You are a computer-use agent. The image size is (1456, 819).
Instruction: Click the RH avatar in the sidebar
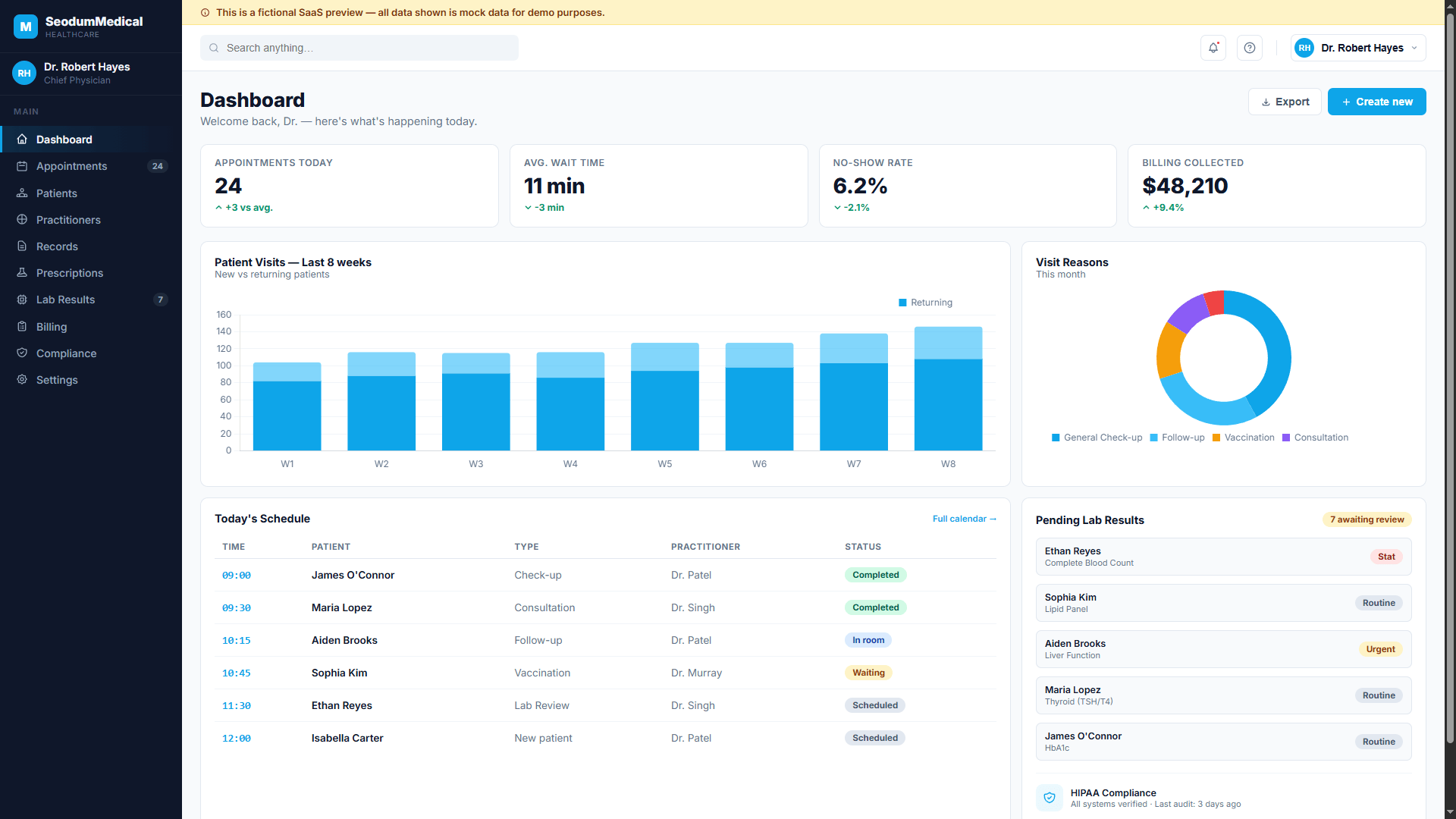[24, 73]
